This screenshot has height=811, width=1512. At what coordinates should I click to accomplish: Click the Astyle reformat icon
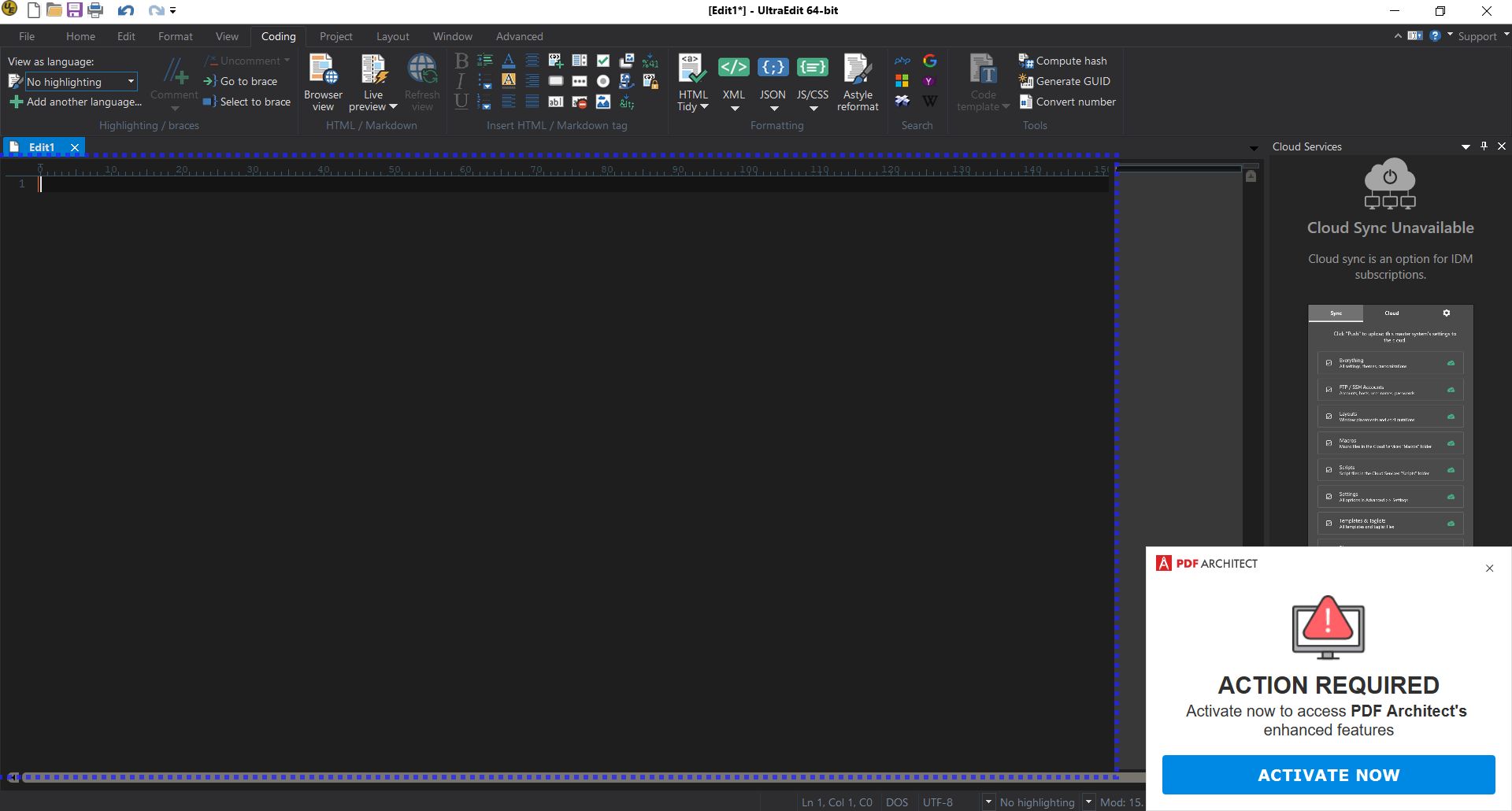pyautogui.click(x=858, y=82)
